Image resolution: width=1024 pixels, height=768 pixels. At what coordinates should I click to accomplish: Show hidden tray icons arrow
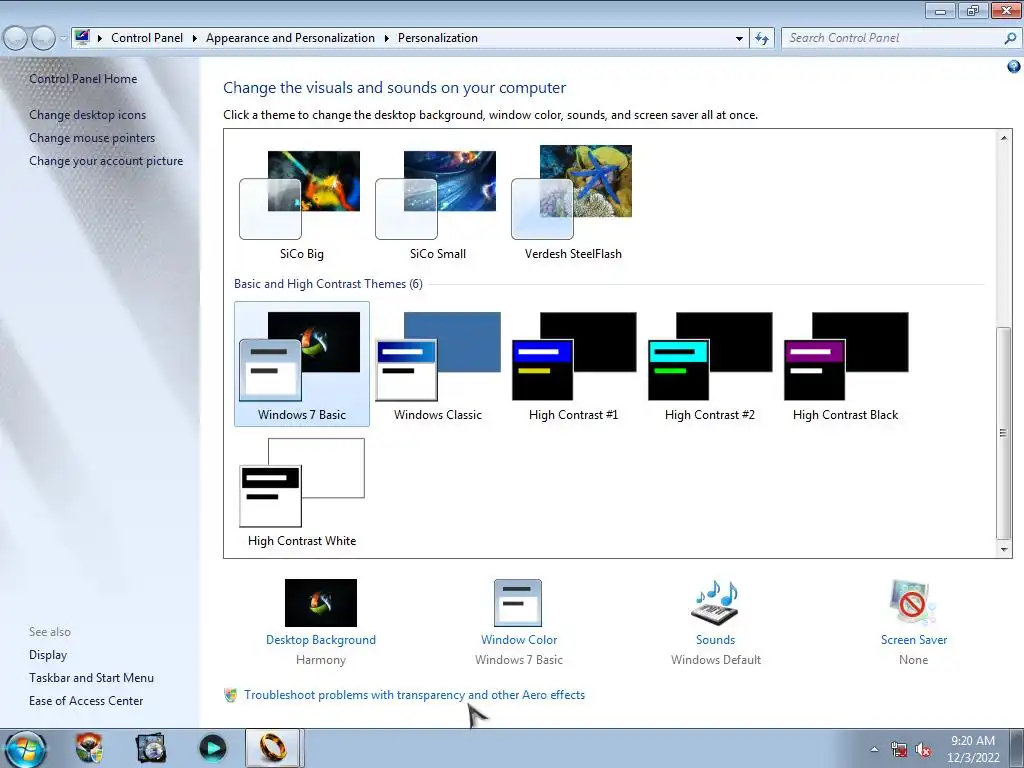point(874,750)
